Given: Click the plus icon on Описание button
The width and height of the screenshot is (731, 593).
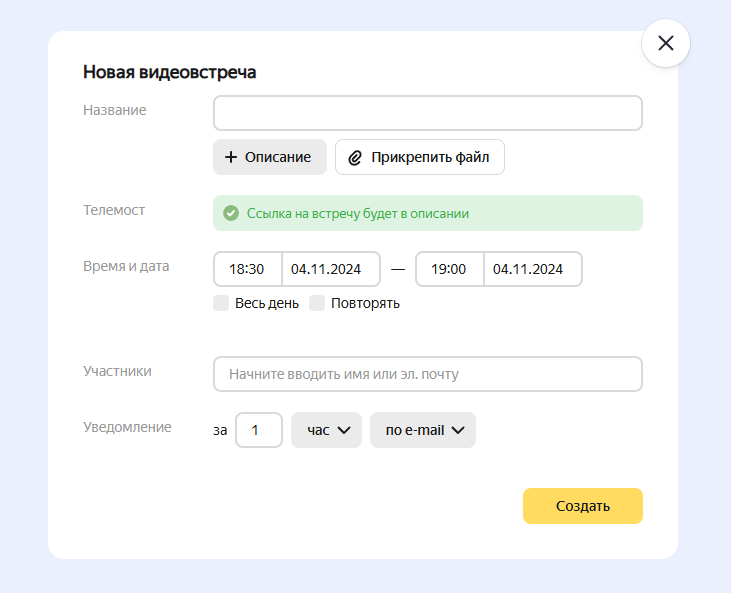Looking at the screenshot, I should pyautogui.click(x=231, y=157).
